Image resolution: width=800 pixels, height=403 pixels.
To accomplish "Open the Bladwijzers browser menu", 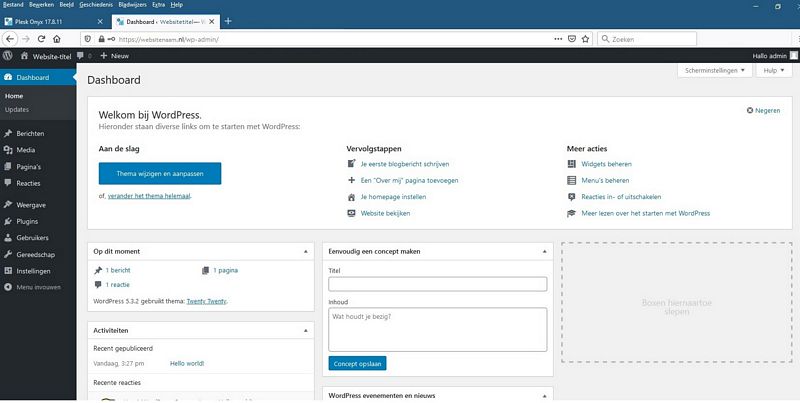I will pyautogui.click(x=132, y=5).
